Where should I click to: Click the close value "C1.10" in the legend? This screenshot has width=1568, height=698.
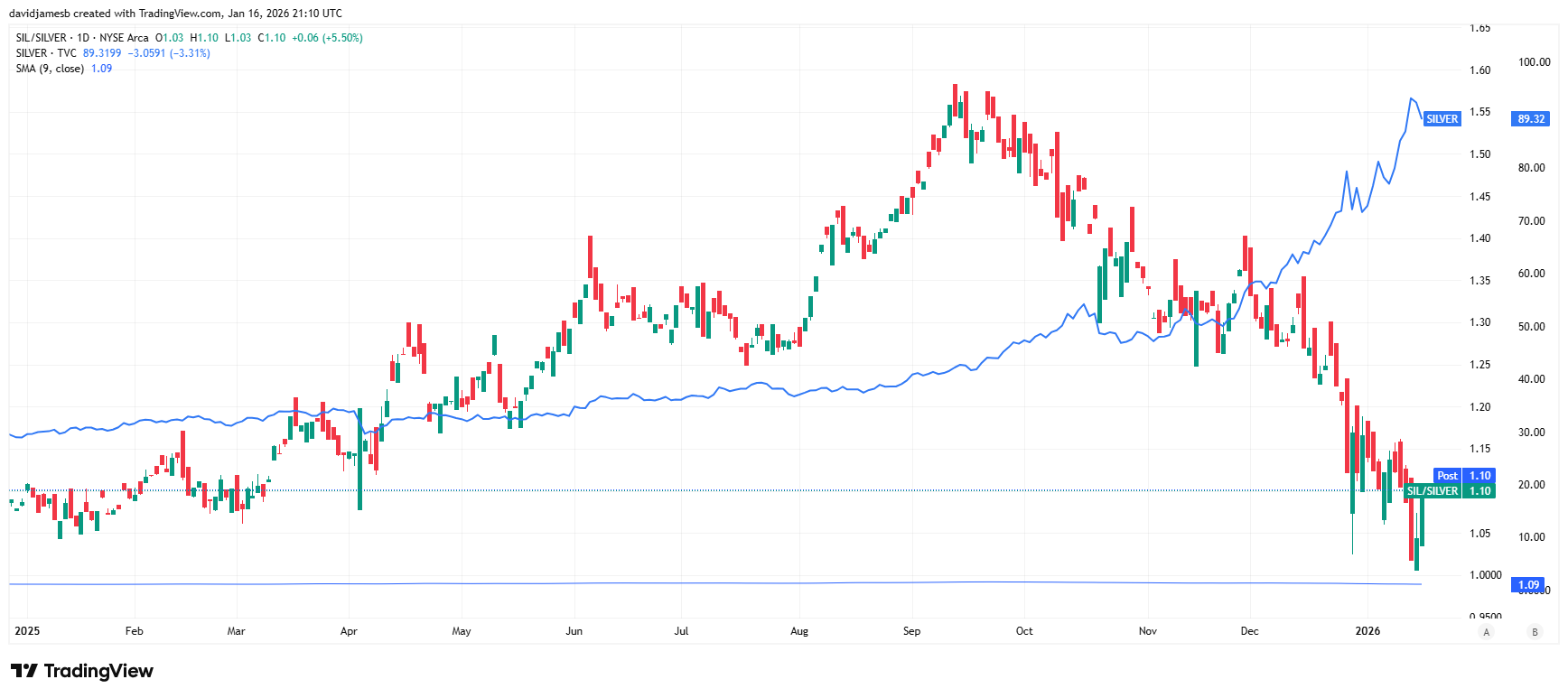(272, 38)
